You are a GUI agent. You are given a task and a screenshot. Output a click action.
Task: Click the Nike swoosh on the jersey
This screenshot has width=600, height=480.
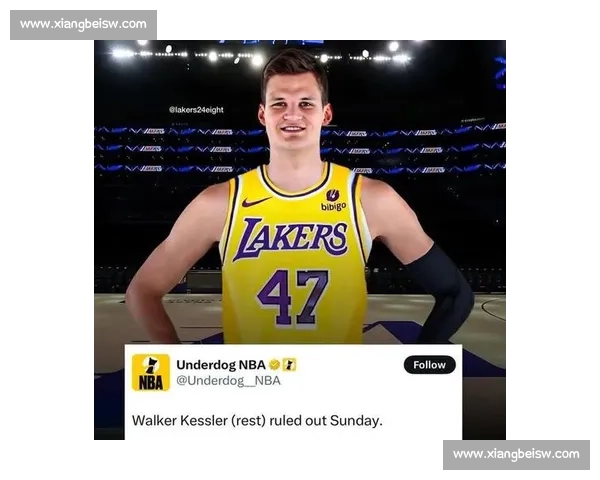(x=256, y=202)
